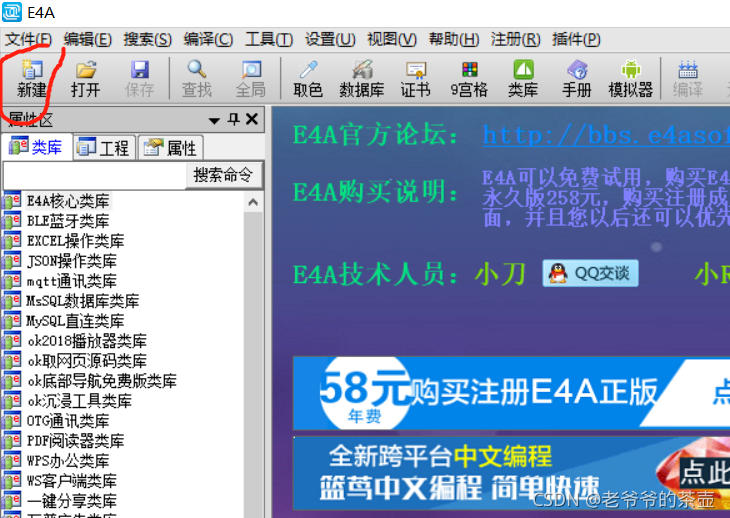
Task: Click the 搜索命令 button
Action: coord(223,175)
